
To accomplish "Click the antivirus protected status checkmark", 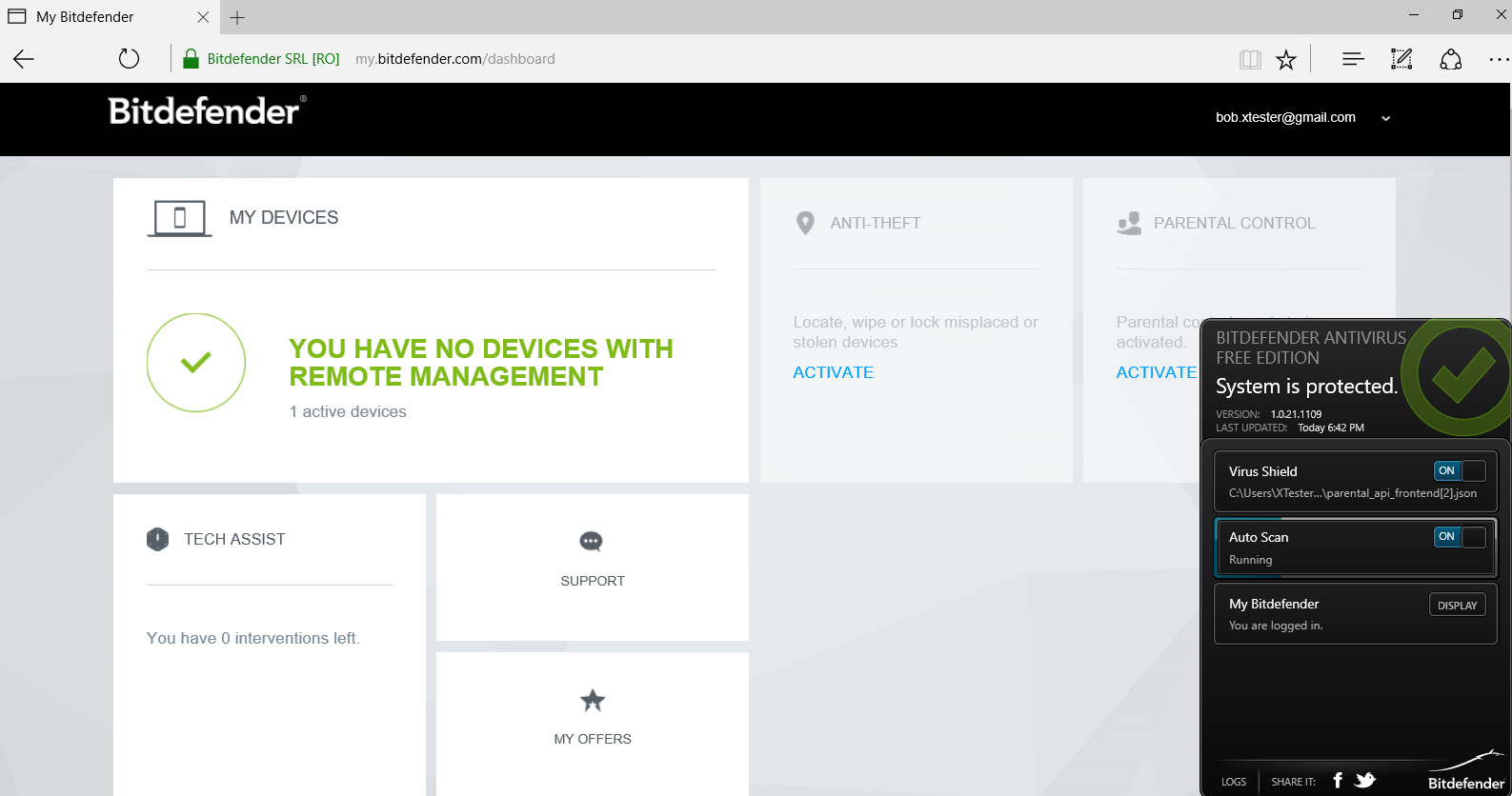I will [1462, 375].
